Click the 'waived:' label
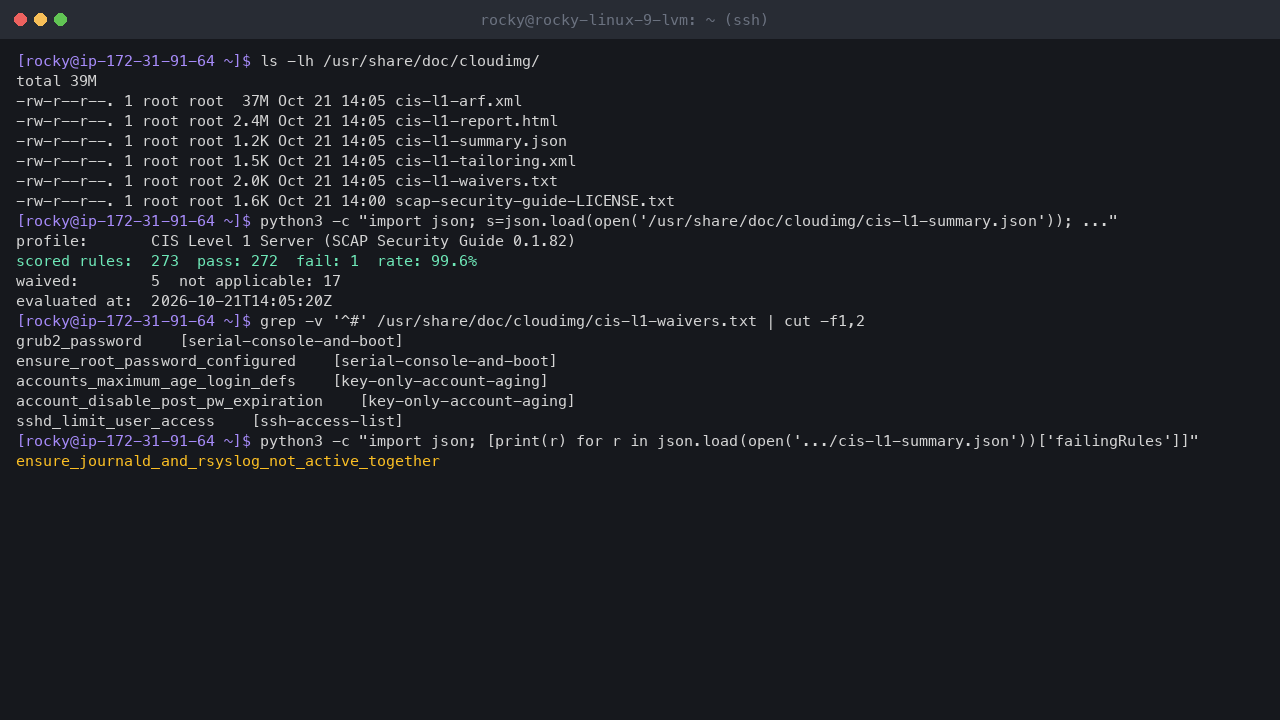1280x720 pixels. (47, 281)
